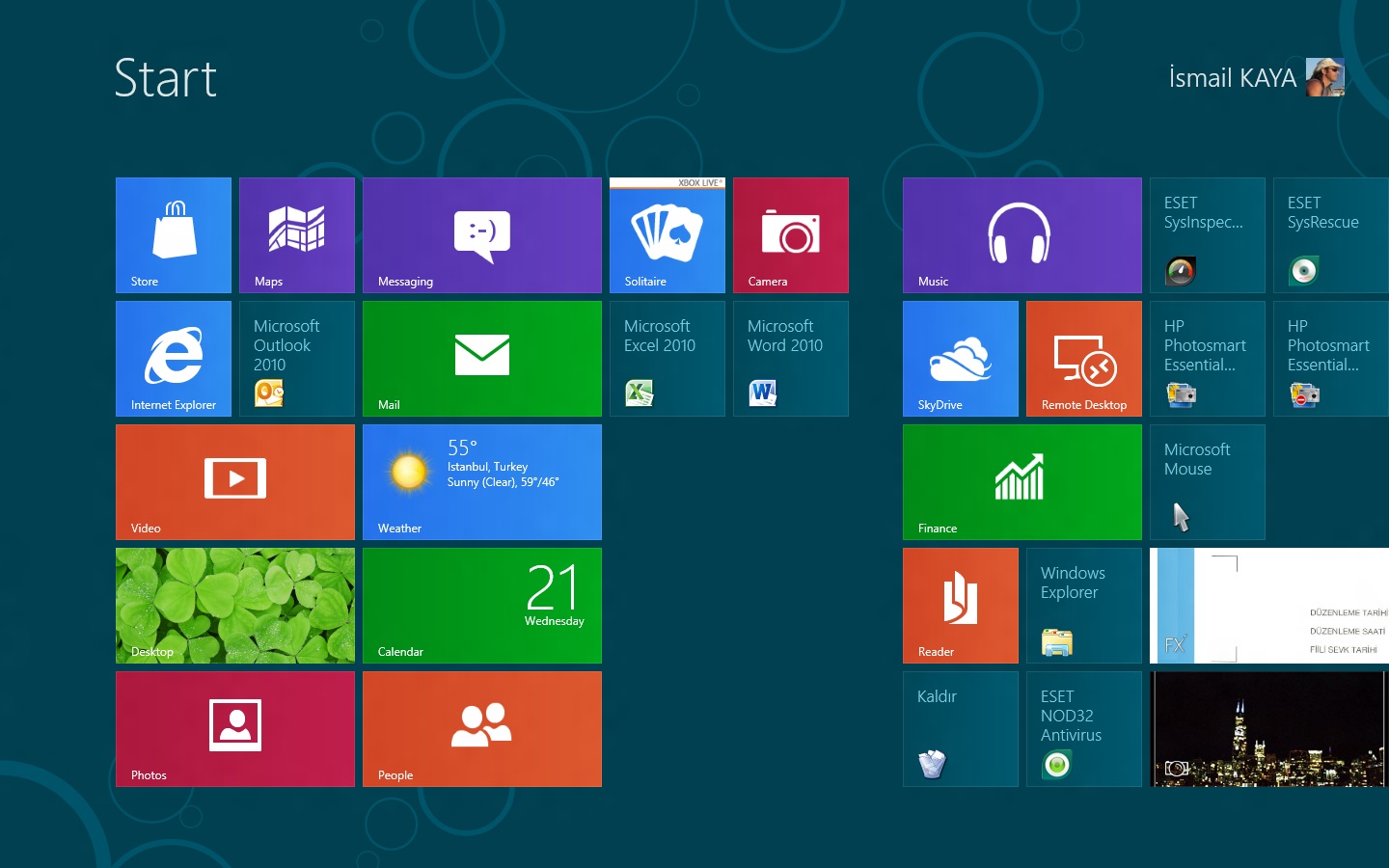Open the Weather tile showing Istanbul

[482, 482]
